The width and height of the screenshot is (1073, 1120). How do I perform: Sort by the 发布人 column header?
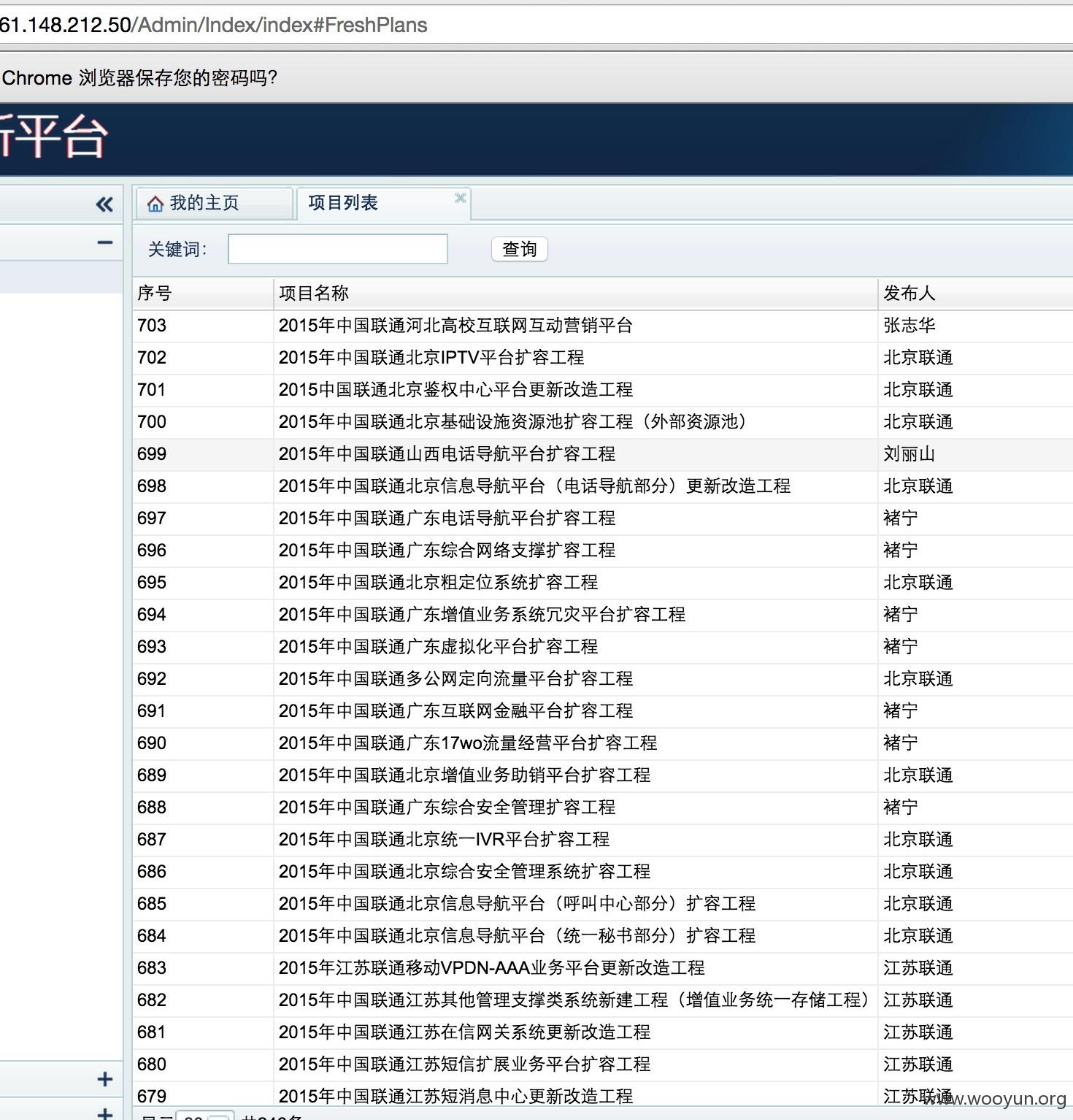tap(975, 294)
